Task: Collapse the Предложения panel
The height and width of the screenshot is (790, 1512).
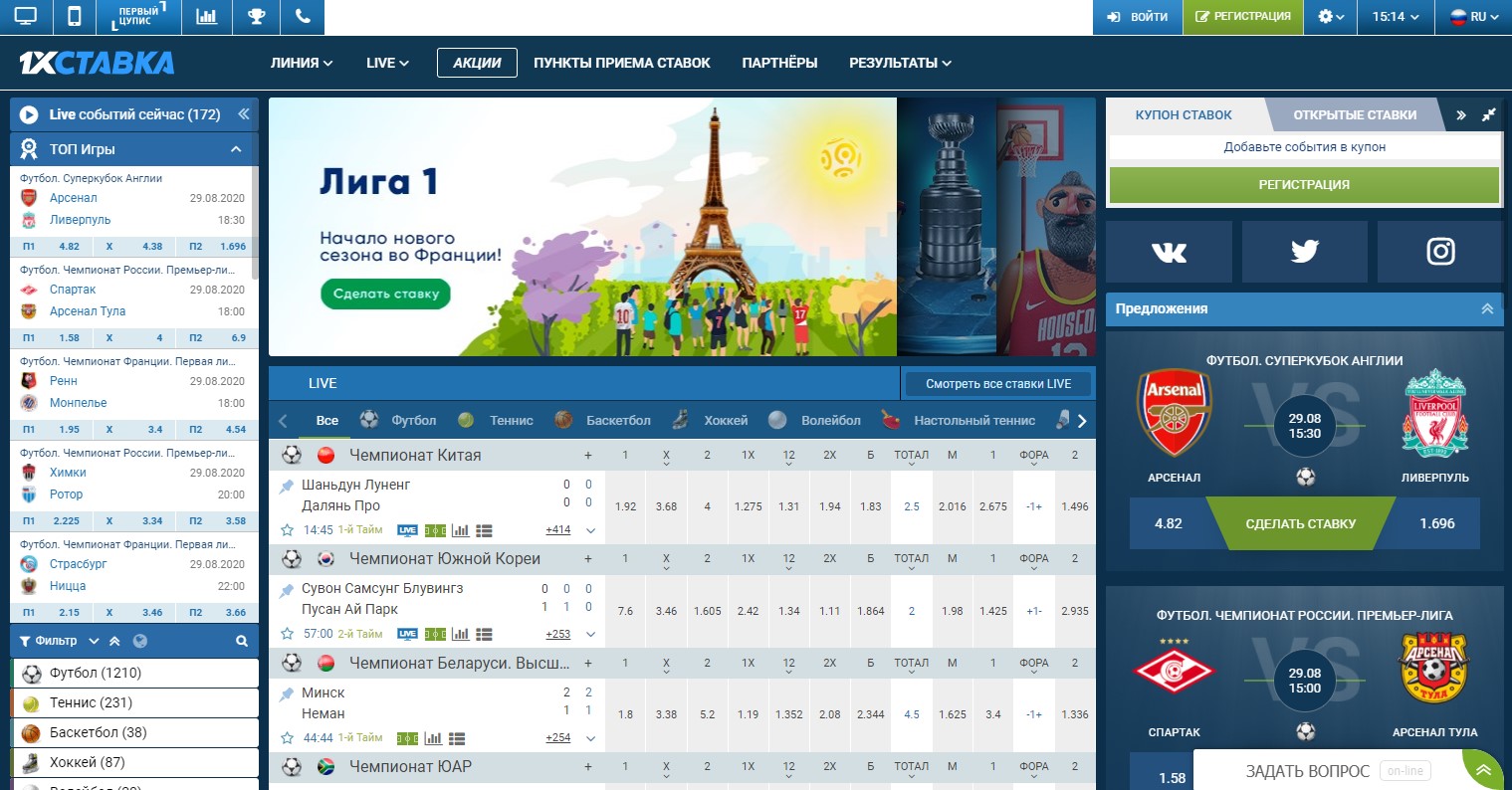Action: (x=1487, y=309)
